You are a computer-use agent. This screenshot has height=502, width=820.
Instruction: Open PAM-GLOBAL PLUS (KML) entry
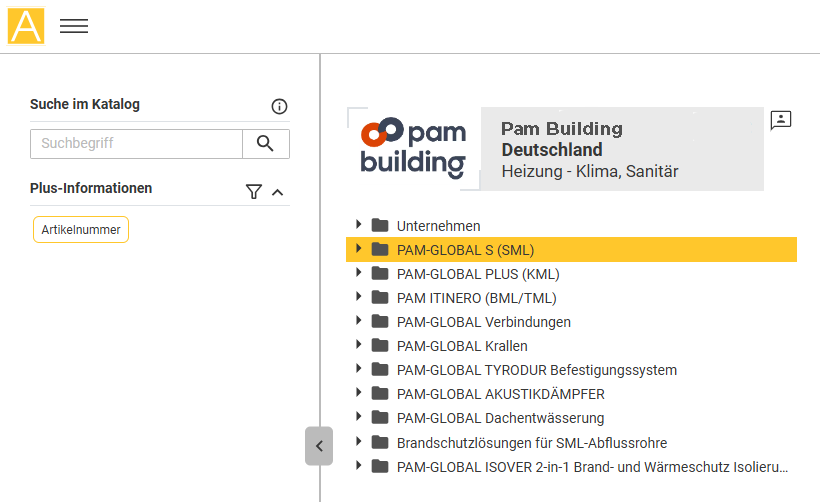(478, 274)
